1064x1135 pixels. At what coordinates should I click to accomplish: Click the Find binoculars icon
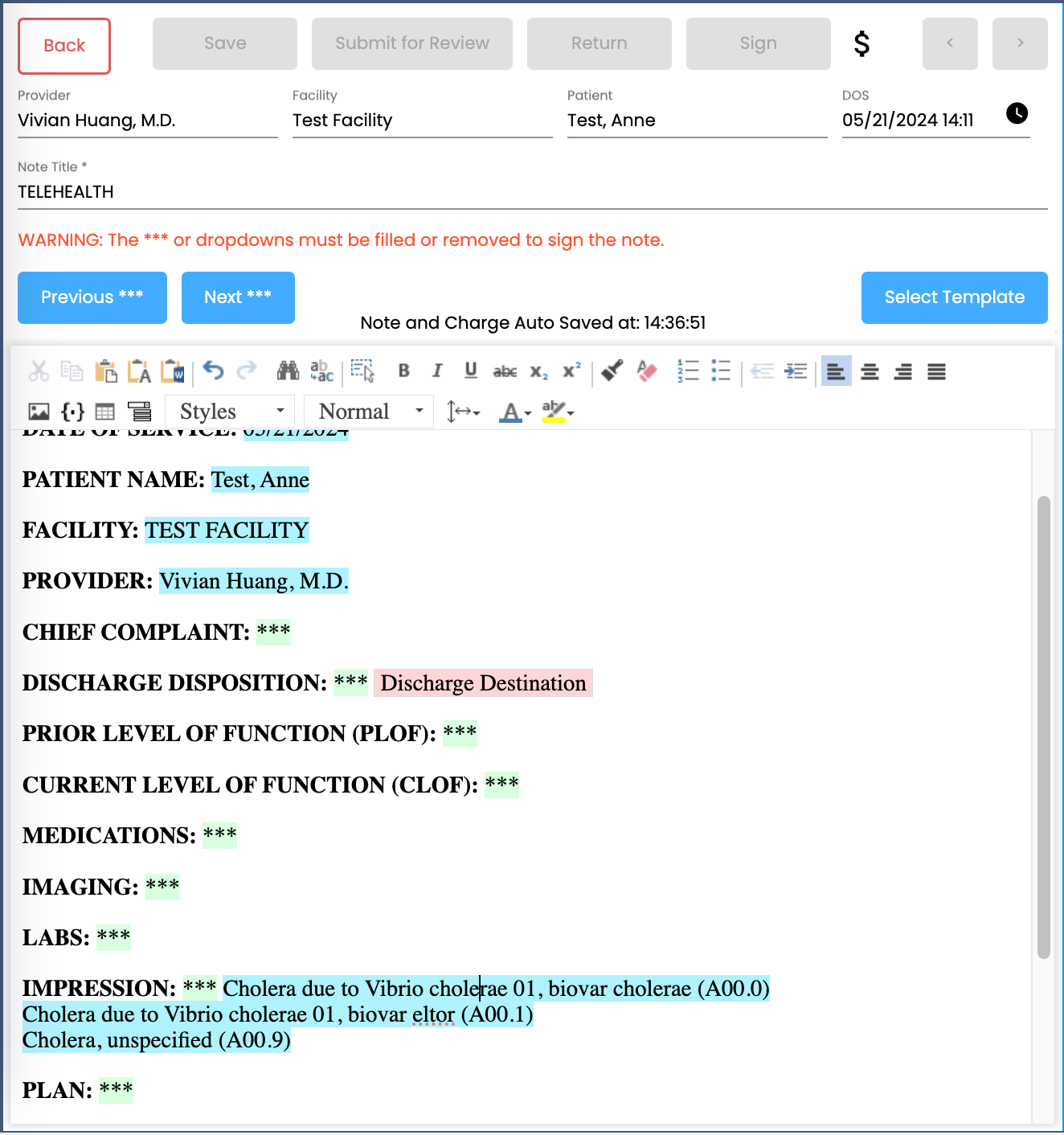tap(288, 371)
